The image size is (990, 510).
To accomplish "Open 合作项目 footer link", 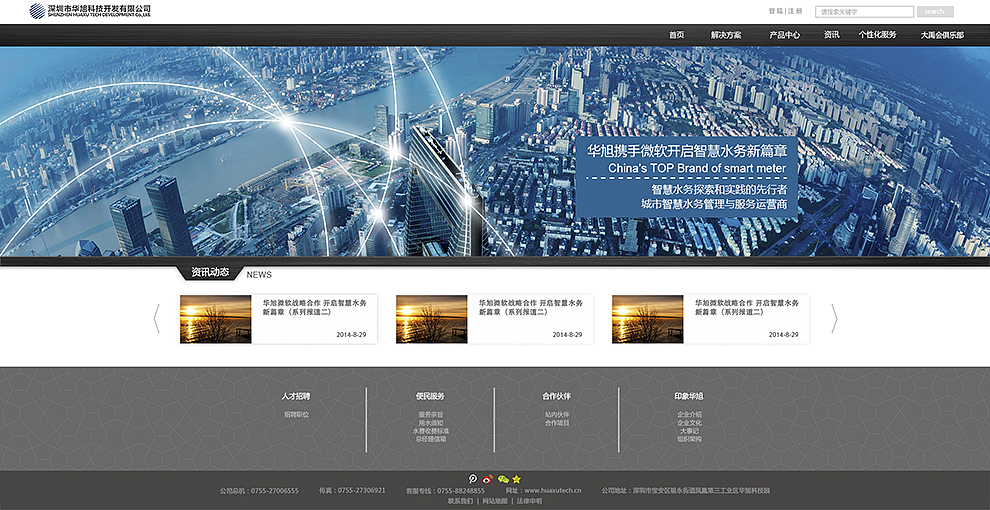I will (557, 423).
